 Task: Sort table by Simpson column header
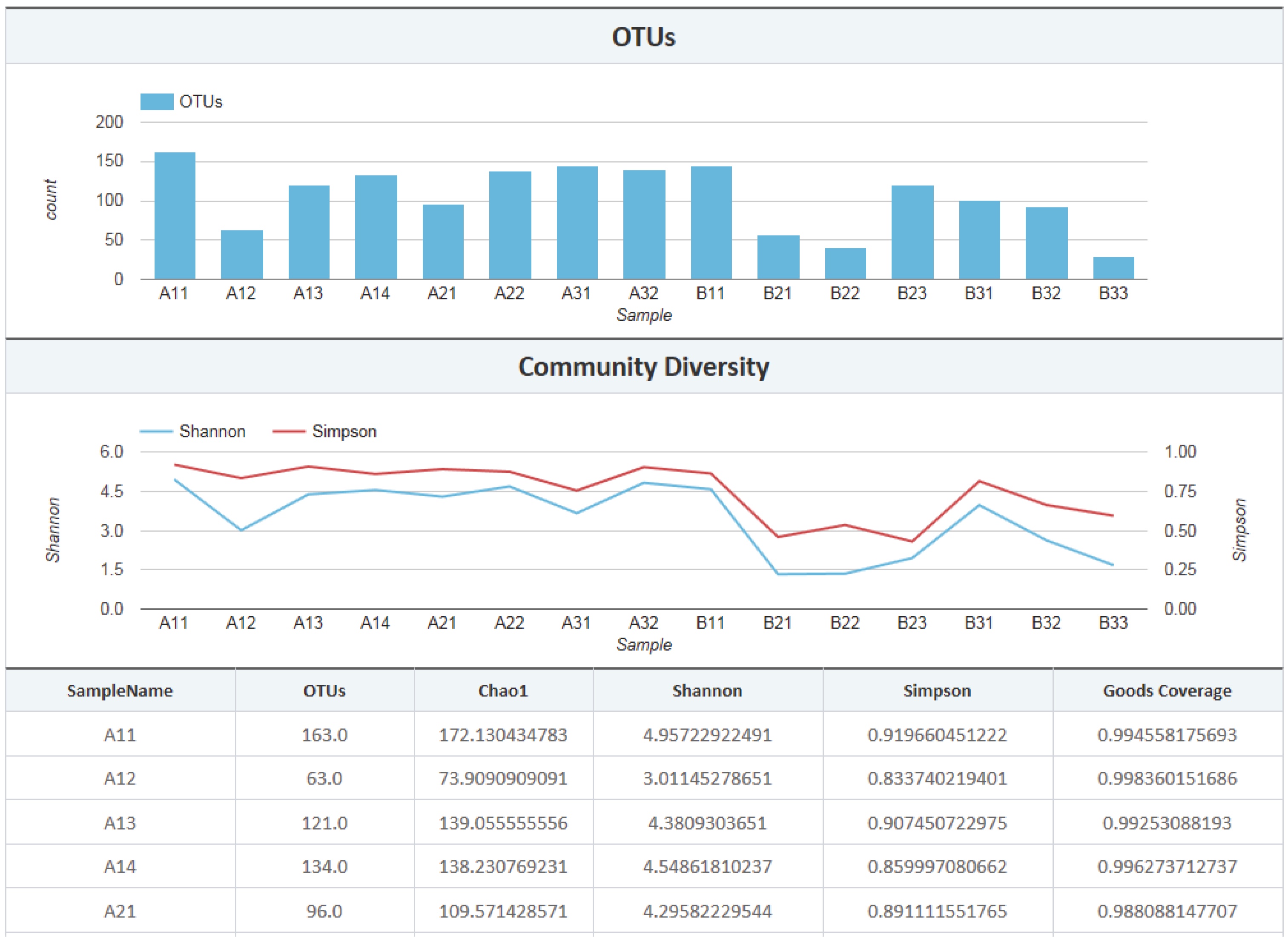937,690
